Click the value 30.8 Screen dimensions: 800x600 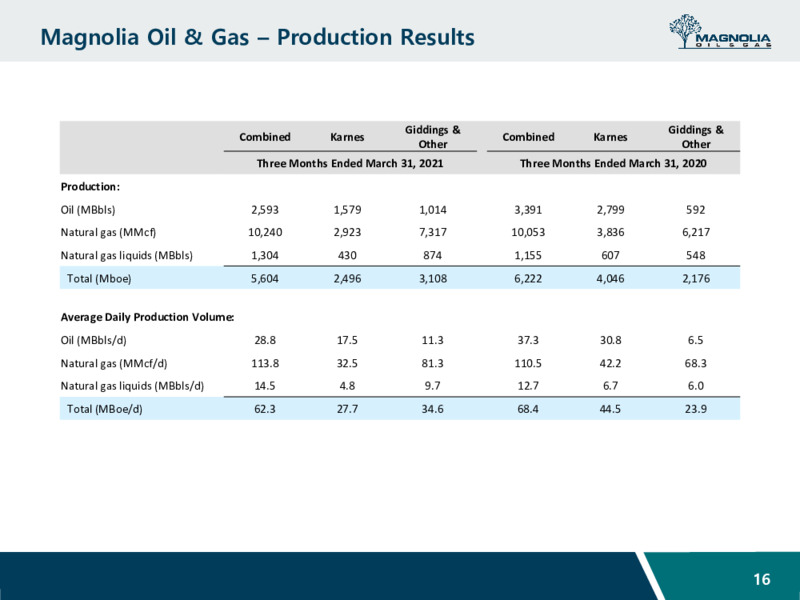pos(610,340)
